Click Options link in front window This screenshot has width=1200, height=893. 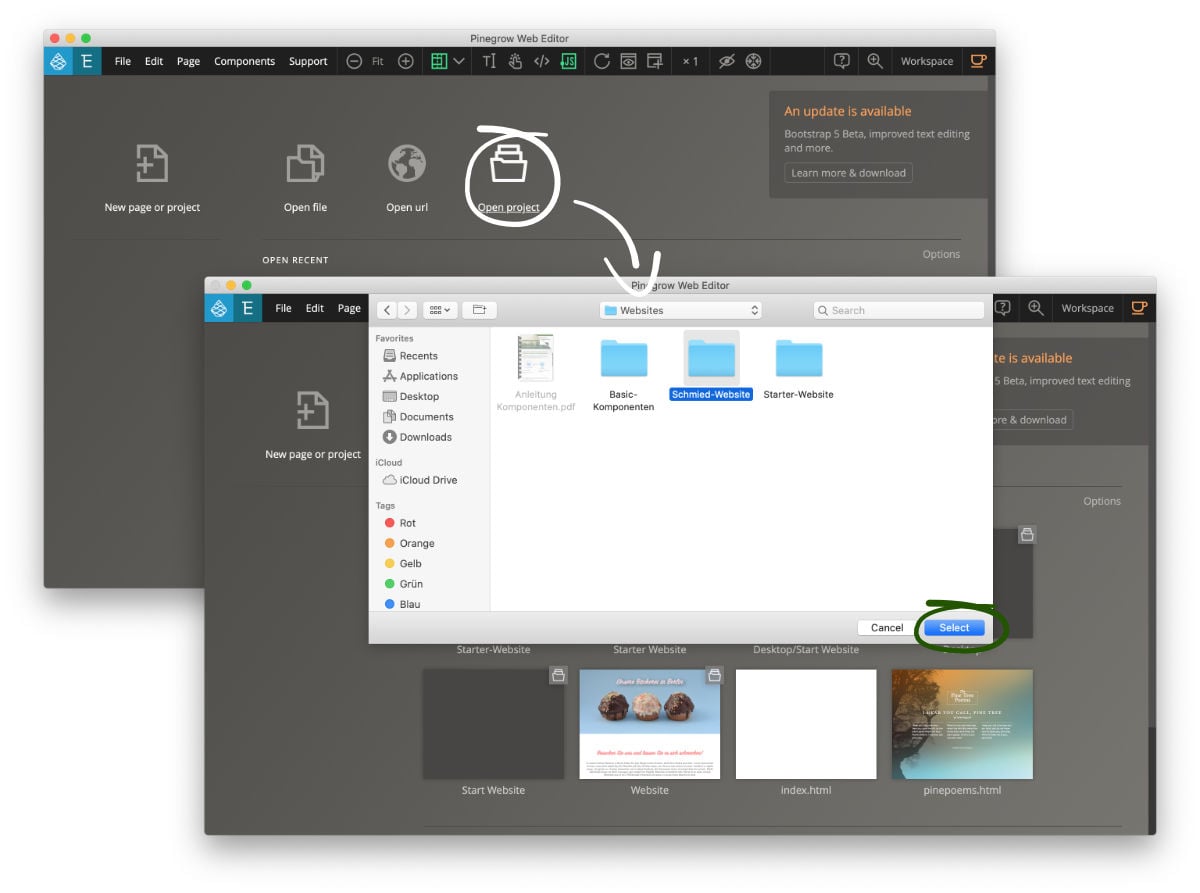click(1102, 501)
